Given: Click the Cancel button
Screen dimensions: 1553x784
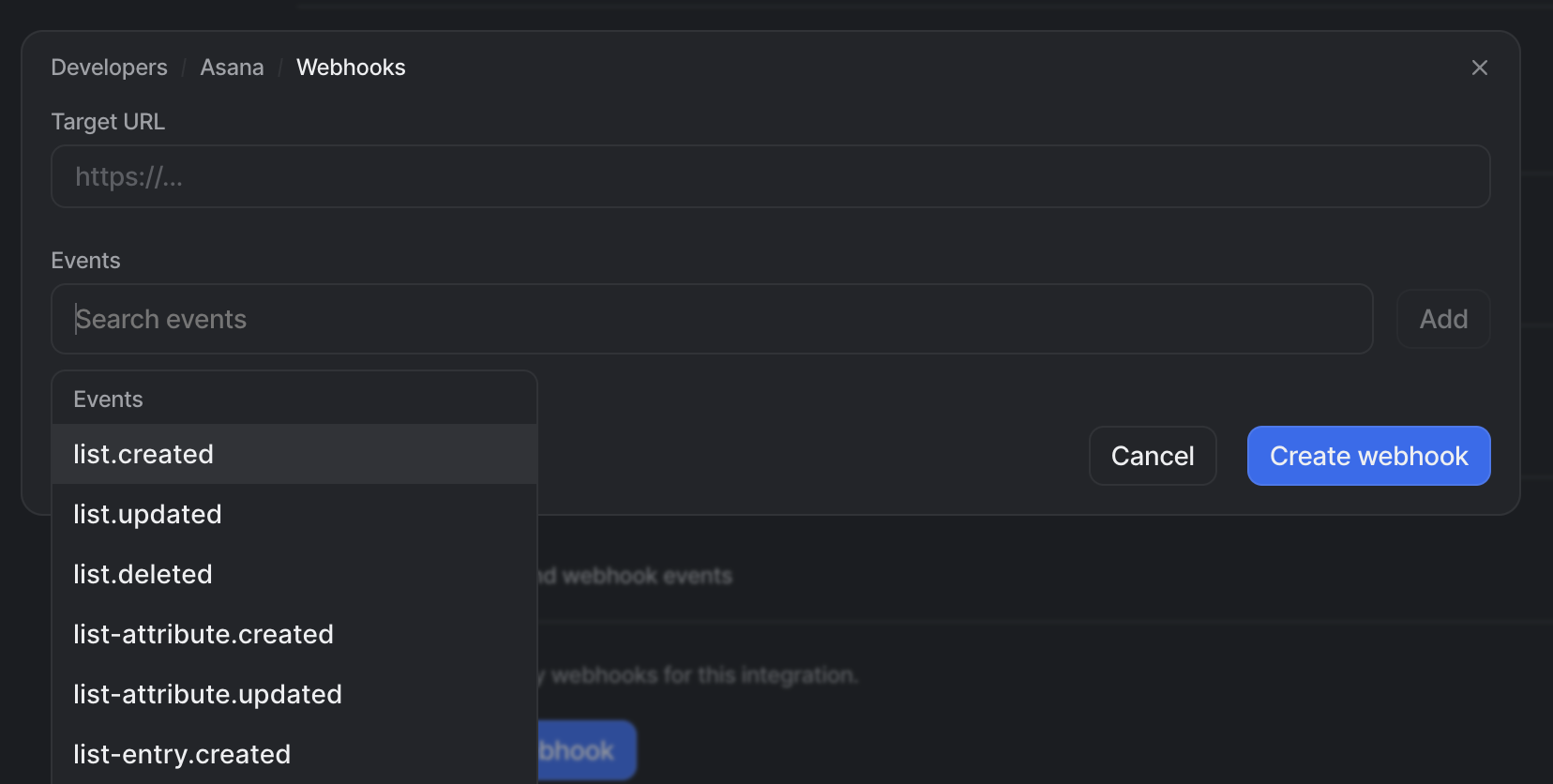Looking at the screenshot, I should pyautogui.click(x=1153, y=456).
